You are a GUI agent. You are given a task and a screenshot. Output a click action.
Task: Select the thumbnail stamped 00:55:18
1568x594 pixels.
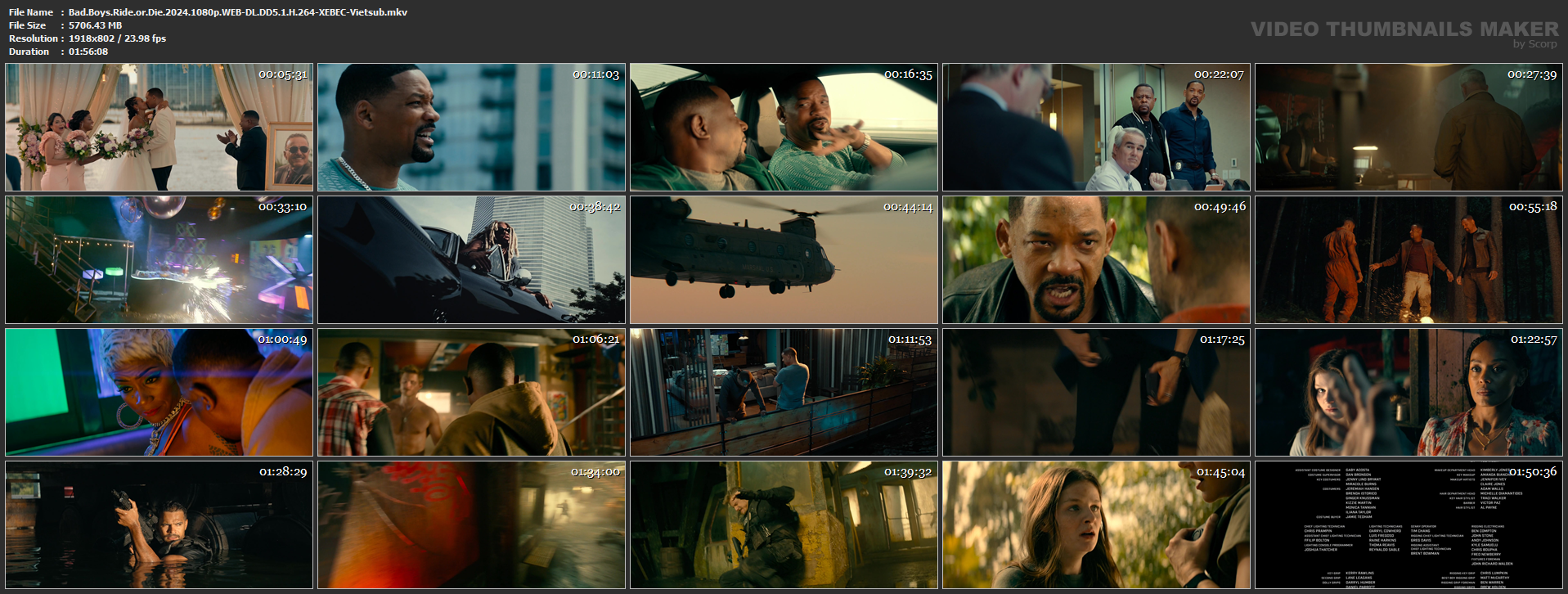[x=1409, y=259]
